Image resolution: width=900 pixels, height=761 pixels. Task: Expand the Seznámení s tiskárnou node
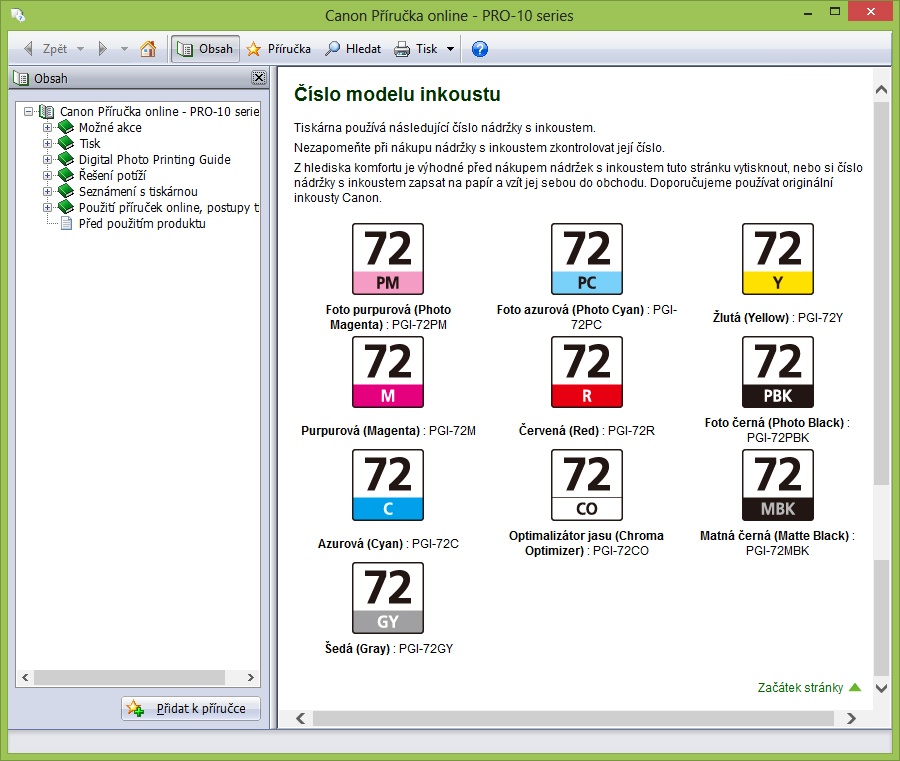tap(47, 191)
